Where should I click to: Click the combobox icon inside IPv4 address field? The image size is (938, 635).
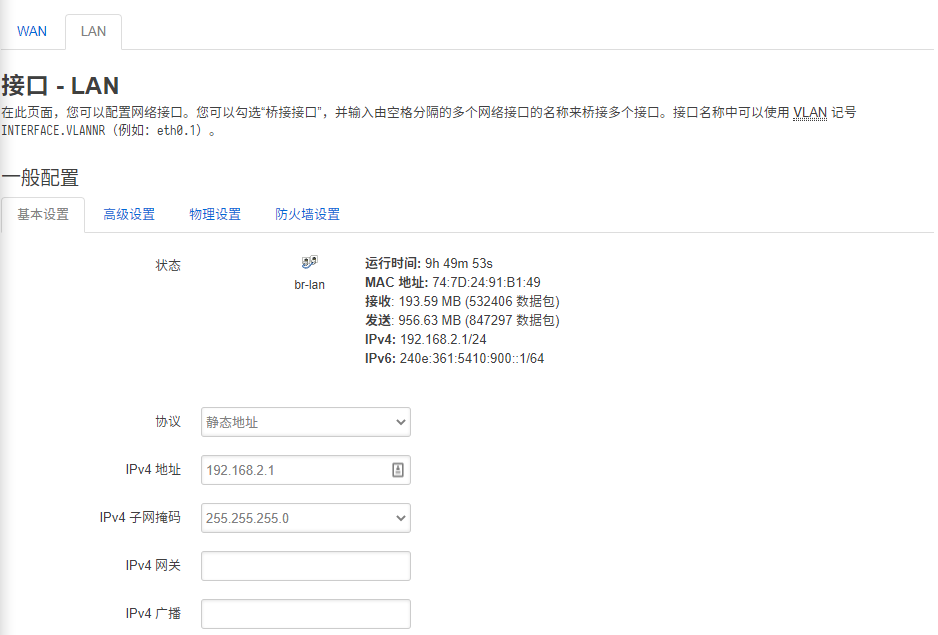[x=400, y=470]
